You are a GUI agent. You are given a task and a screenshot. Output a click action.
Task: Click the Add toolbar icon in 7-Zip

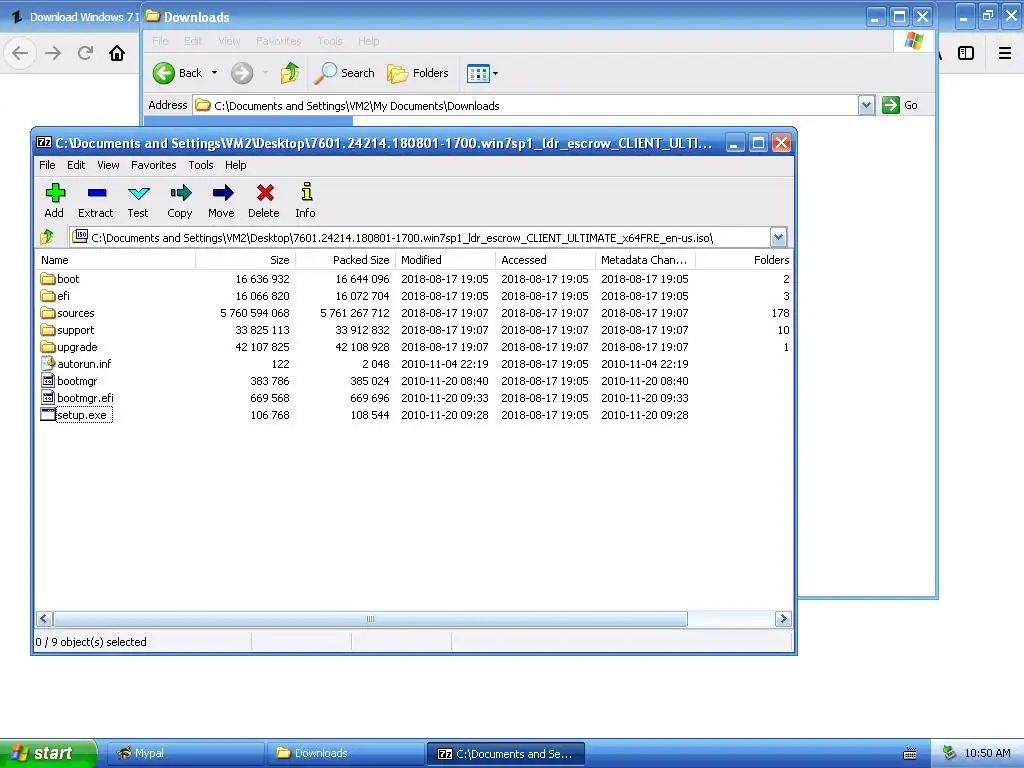pos(55,193)
